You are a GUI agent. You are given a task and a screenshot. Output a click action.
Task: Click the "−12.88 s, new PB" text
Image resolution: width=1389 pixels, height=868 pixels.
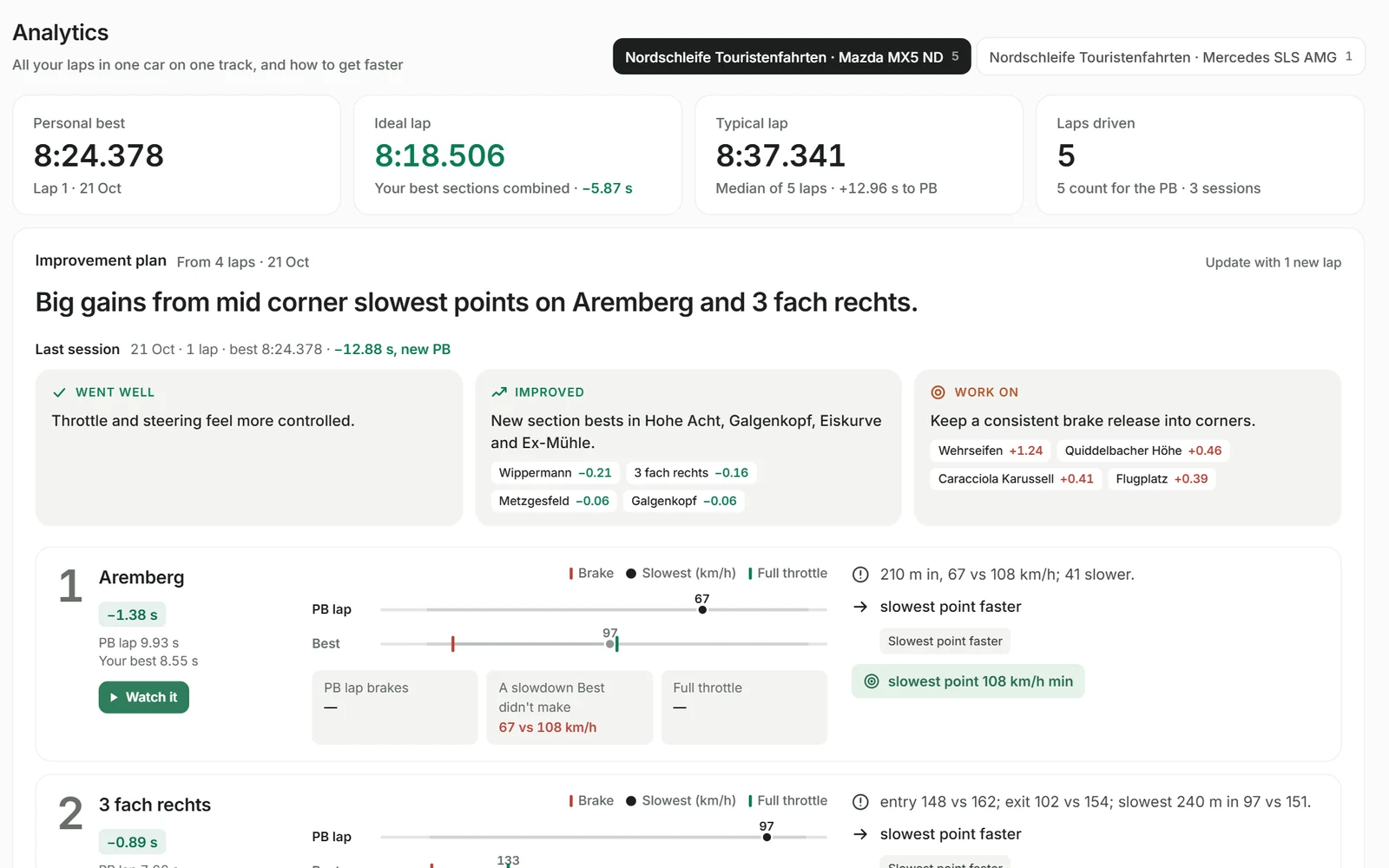[392, 349]
